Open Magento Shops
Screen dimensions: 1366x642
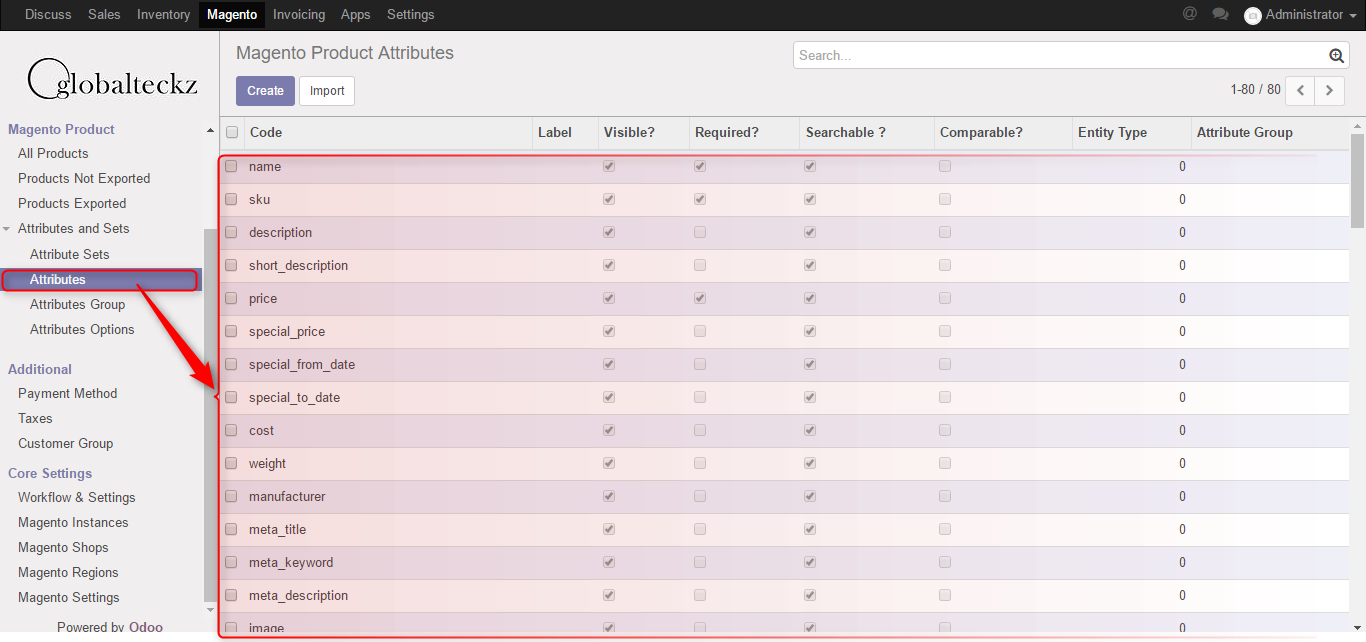point(63,548)
